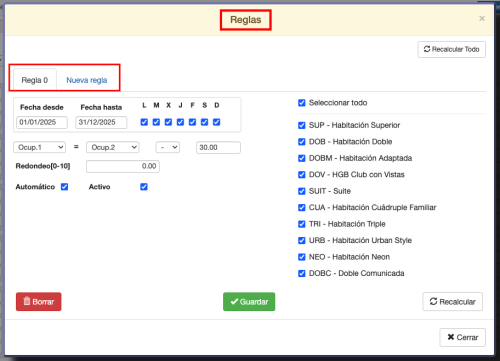Uncheck the L (Monday) checkbox

tap(144, 122)
